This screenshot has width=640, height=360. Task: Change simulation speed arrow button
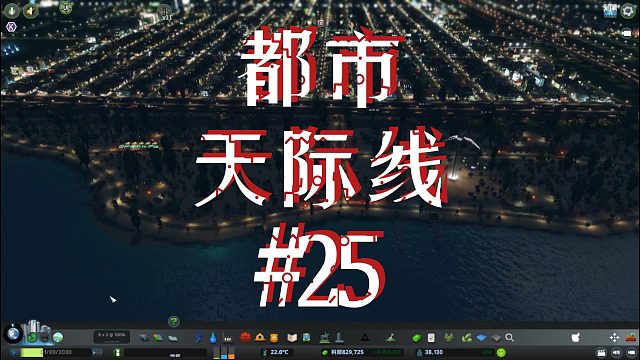tap(96, 352)
